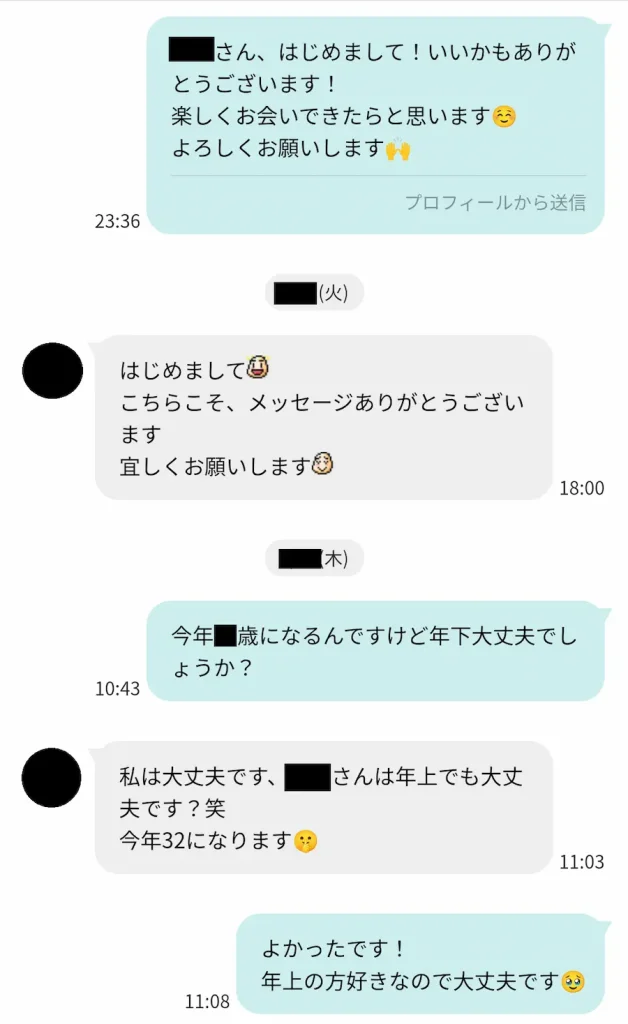
Task: Click the raised hands emoji in first message
Action: tap(398, 150)
